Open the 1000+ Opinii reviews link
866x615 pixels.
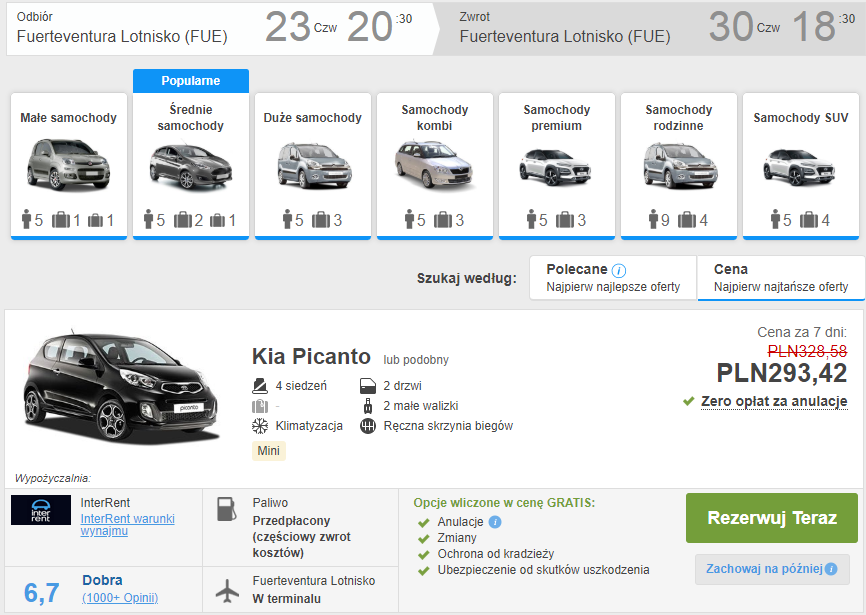[x=120, y=598]
